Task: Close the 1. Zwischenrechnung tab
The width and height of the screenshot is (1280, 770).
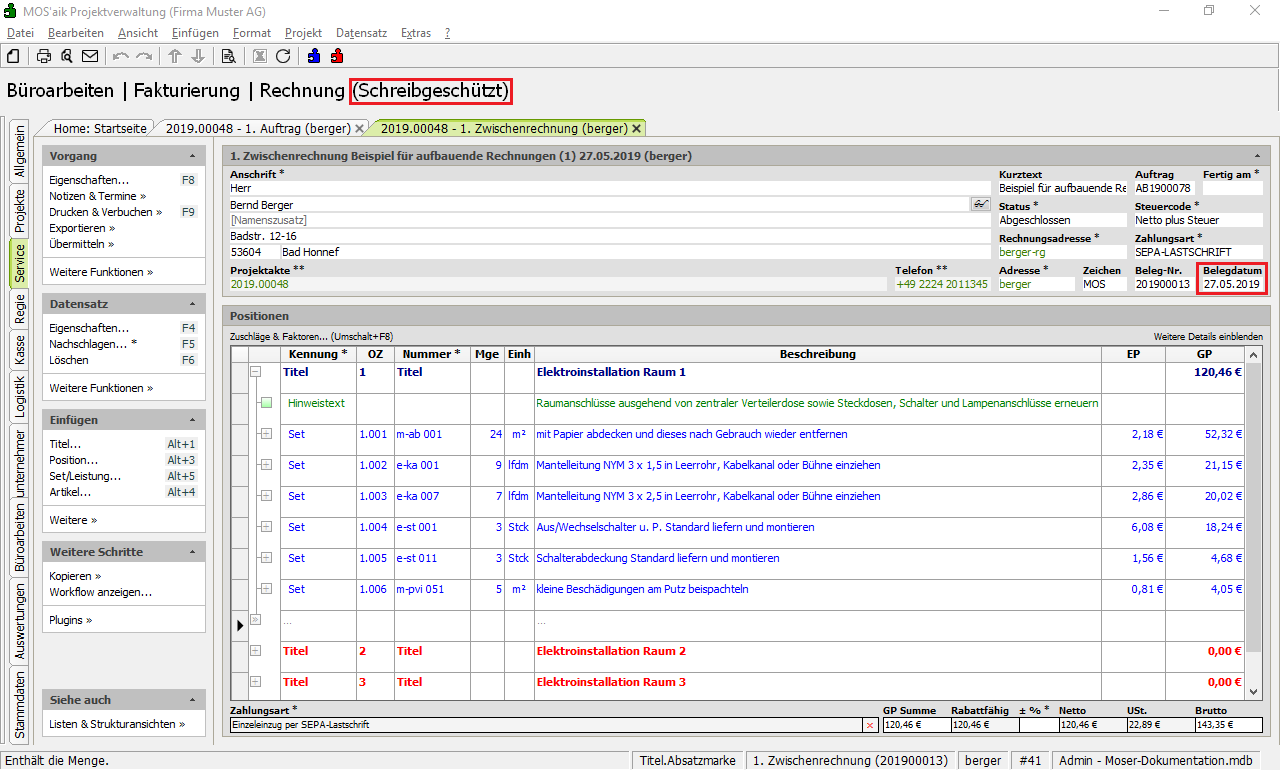Action: (636, 128)
